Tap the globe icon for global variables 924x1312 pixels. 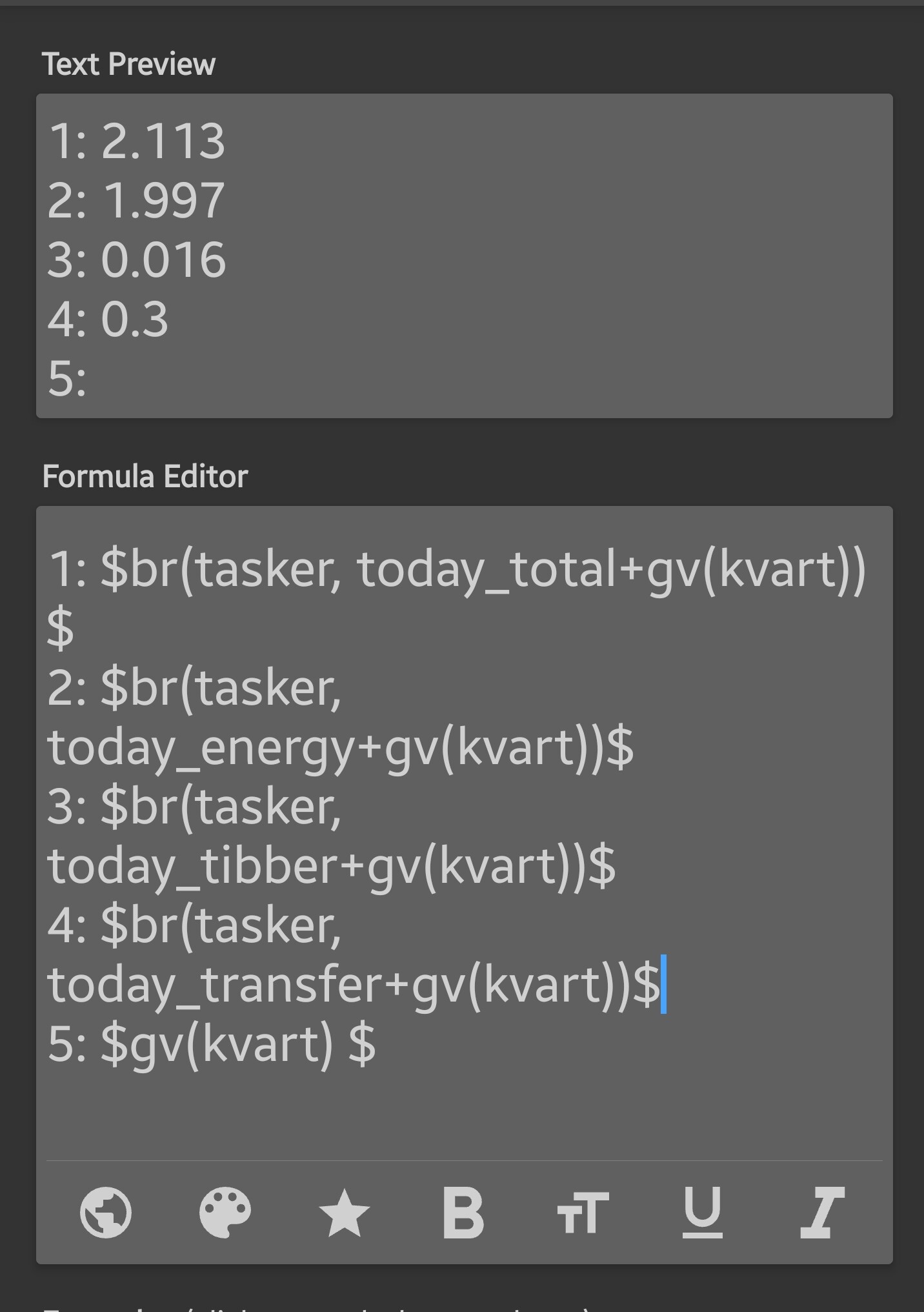106,1212
